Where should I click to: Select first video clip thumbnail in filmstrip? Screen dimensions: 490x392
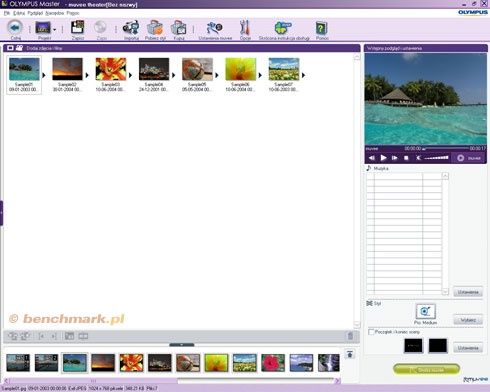click(x=18, y=363)
